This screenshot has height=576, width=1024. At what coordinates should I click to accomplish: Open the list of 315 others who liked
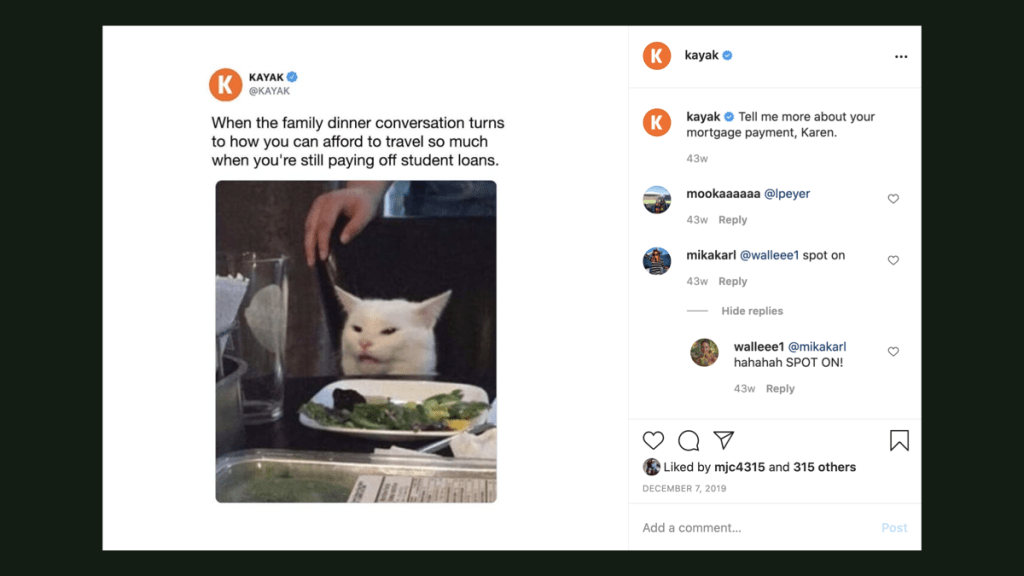[824, 467]
